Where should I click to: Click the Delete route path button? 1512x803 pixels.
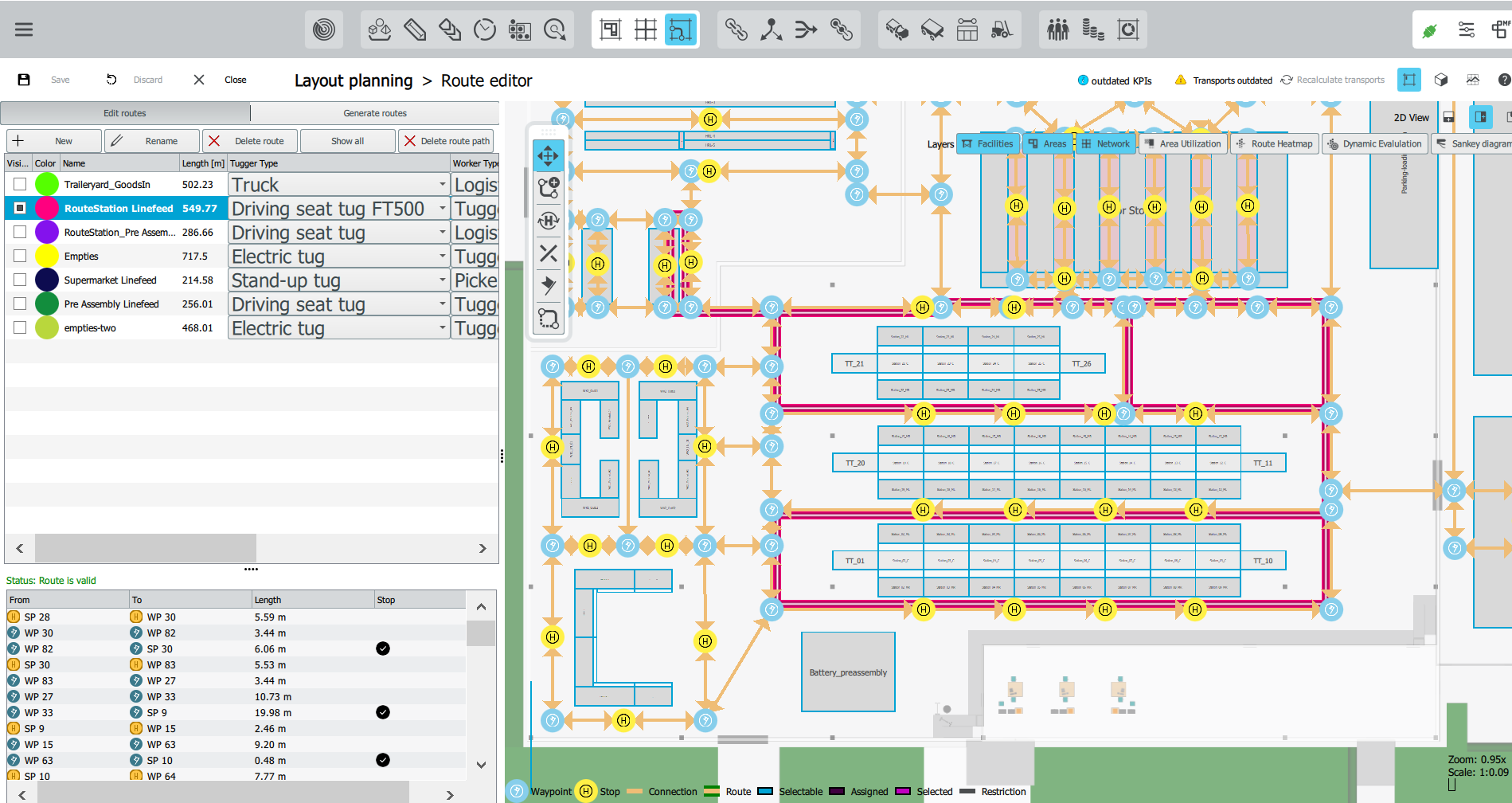point(446,141)
